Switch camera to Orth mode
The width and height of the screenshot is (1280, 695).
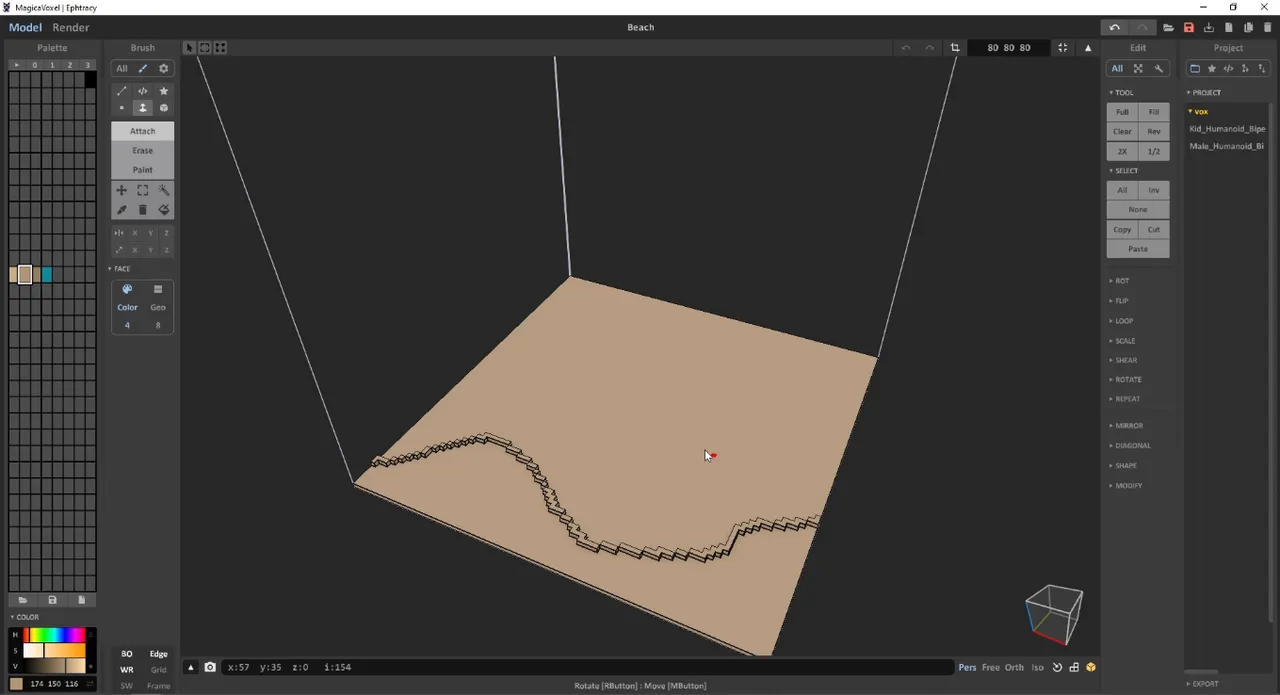[1014, 667]
